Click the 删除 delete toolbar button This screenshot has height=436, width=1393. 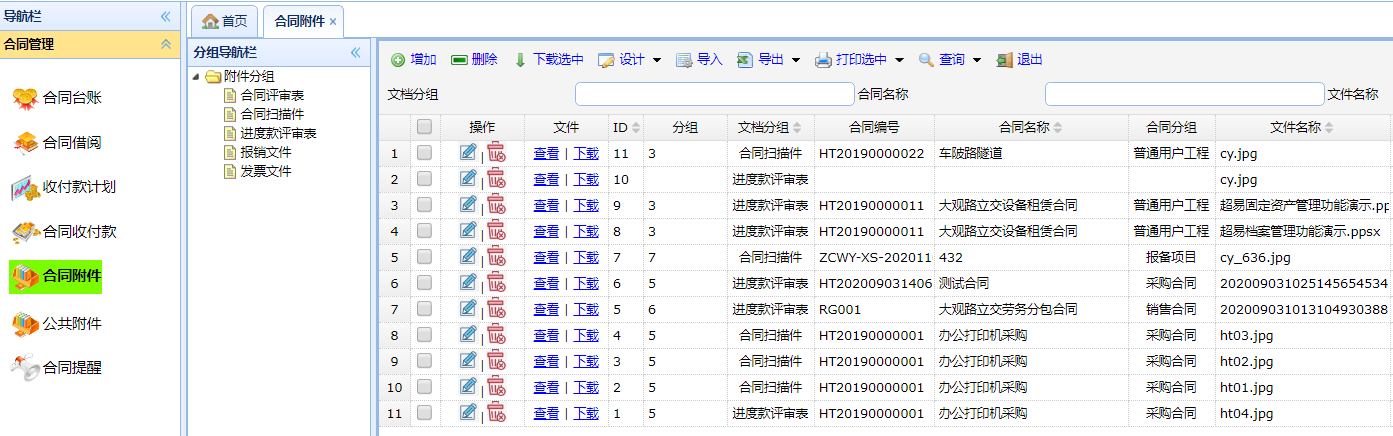pyautogui.click(x=474, y=60)
